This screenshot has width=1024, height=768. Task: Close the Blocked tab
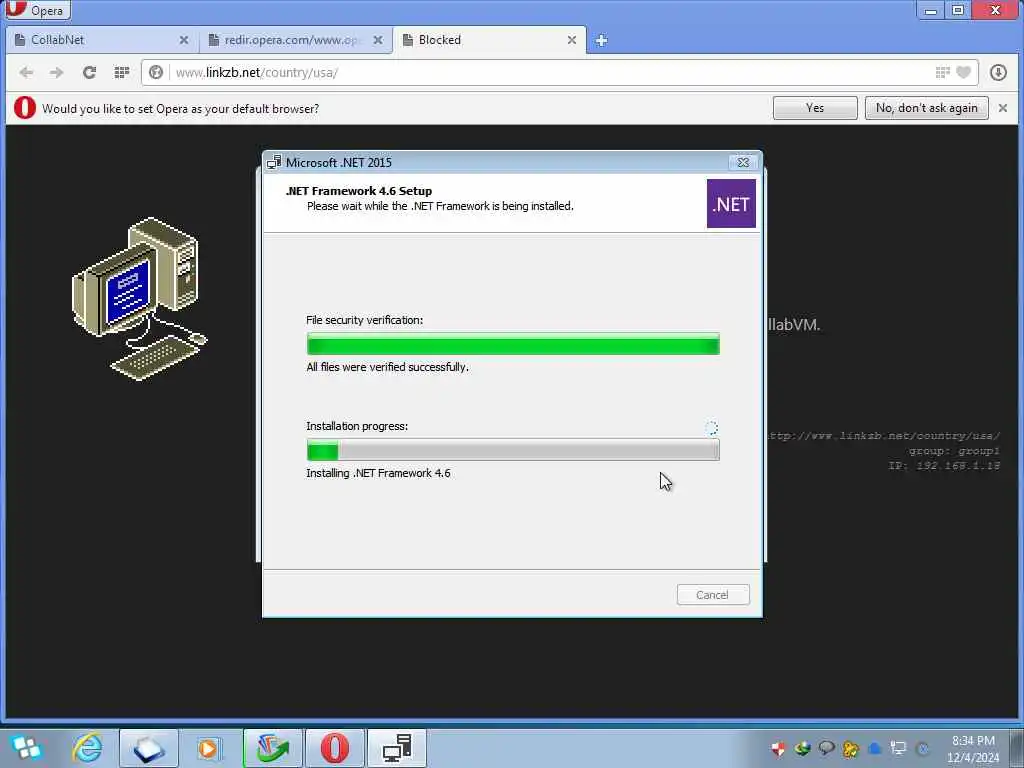[571, 40]
